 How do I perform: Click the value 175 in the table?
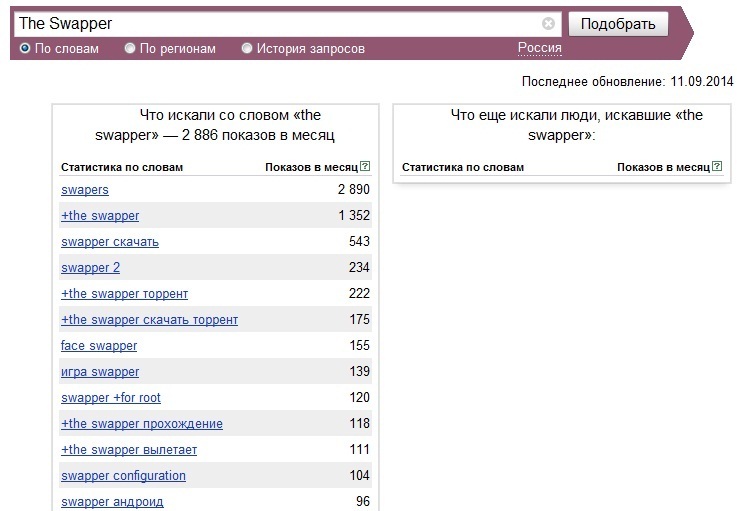pos(360,319)
